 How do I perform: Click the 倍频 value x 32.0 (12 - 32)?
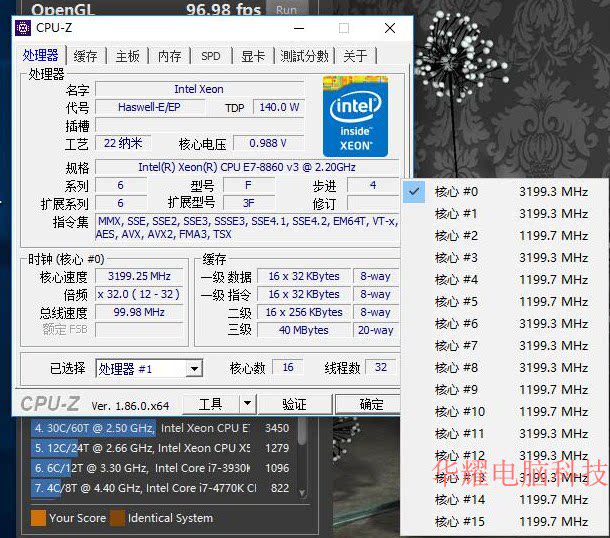139,294
